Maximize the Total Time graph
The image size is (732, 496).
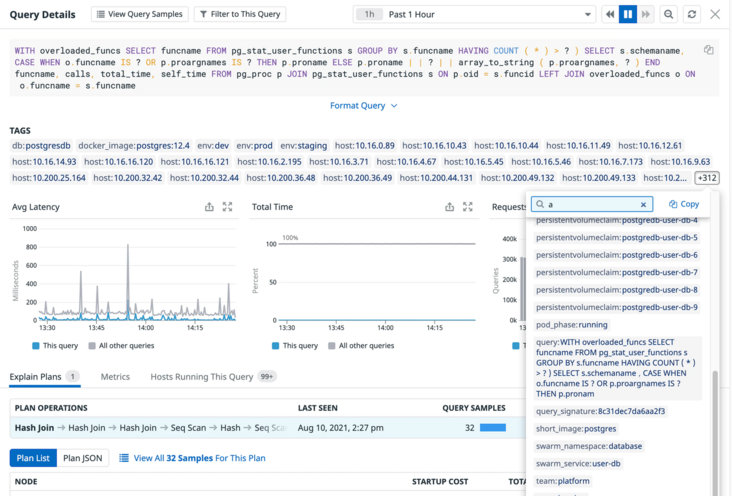(x=467, y=207)
